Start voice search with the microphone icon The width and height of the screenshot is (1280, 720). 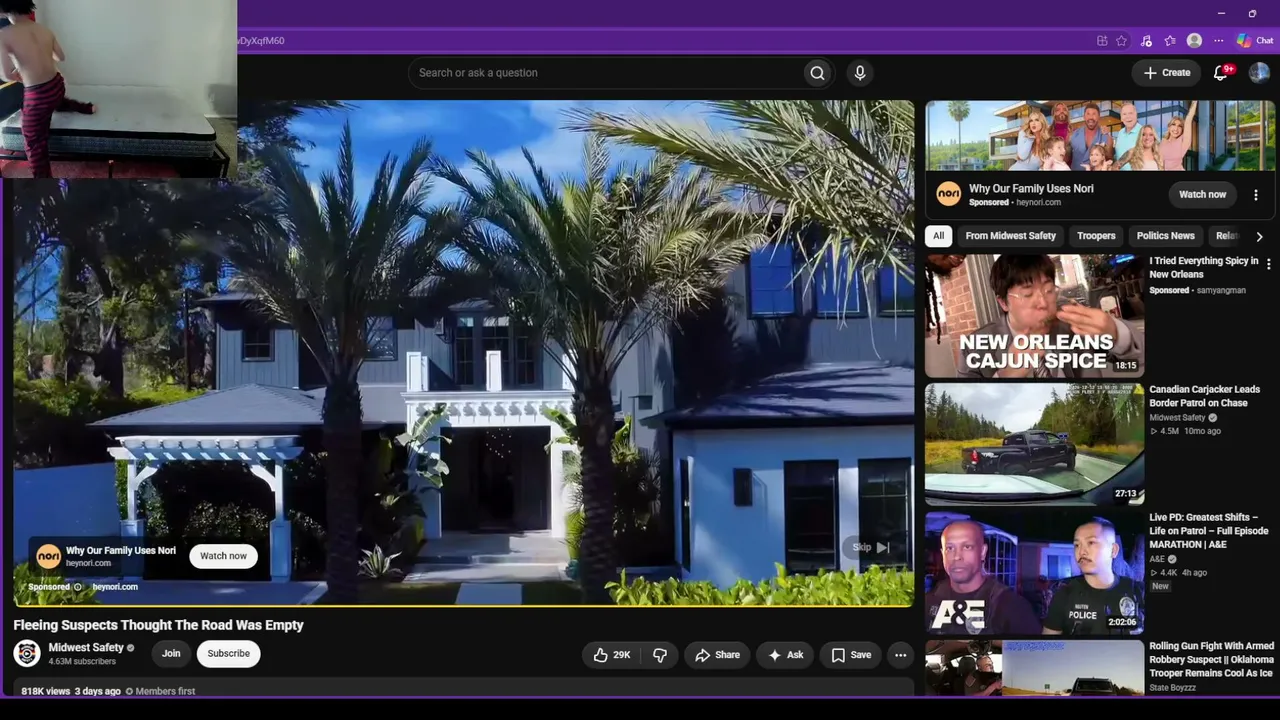point(859,73)
